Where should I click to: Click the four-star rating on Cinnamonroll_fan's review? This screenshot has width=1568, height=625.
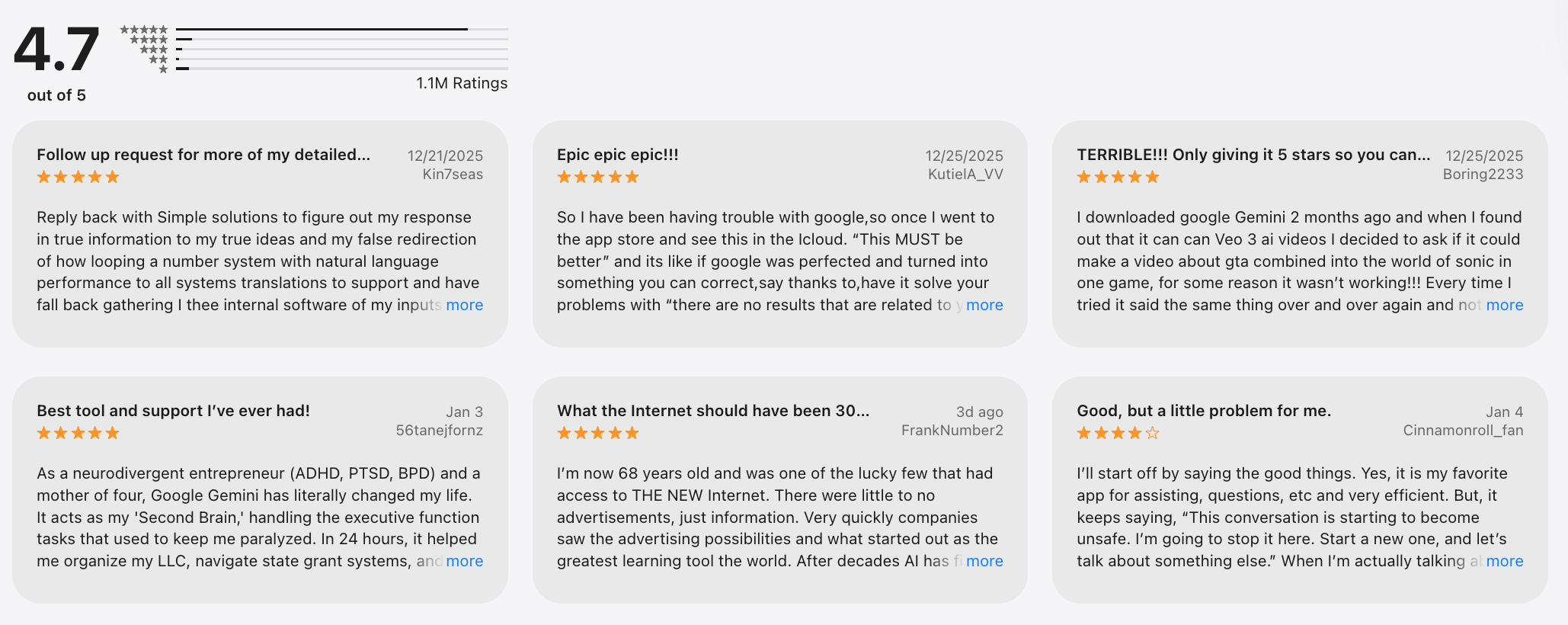pos(1118,433)
